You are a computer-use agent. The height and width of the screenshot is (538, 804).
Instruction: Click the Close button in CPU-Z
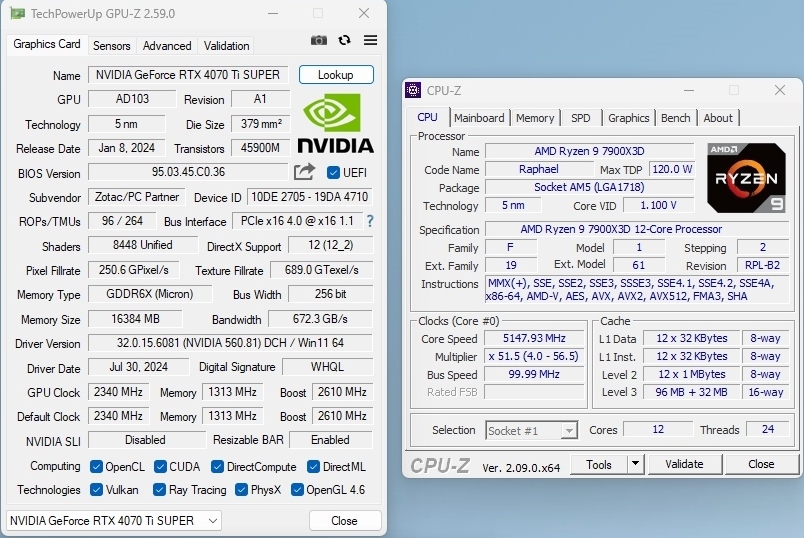761,464
